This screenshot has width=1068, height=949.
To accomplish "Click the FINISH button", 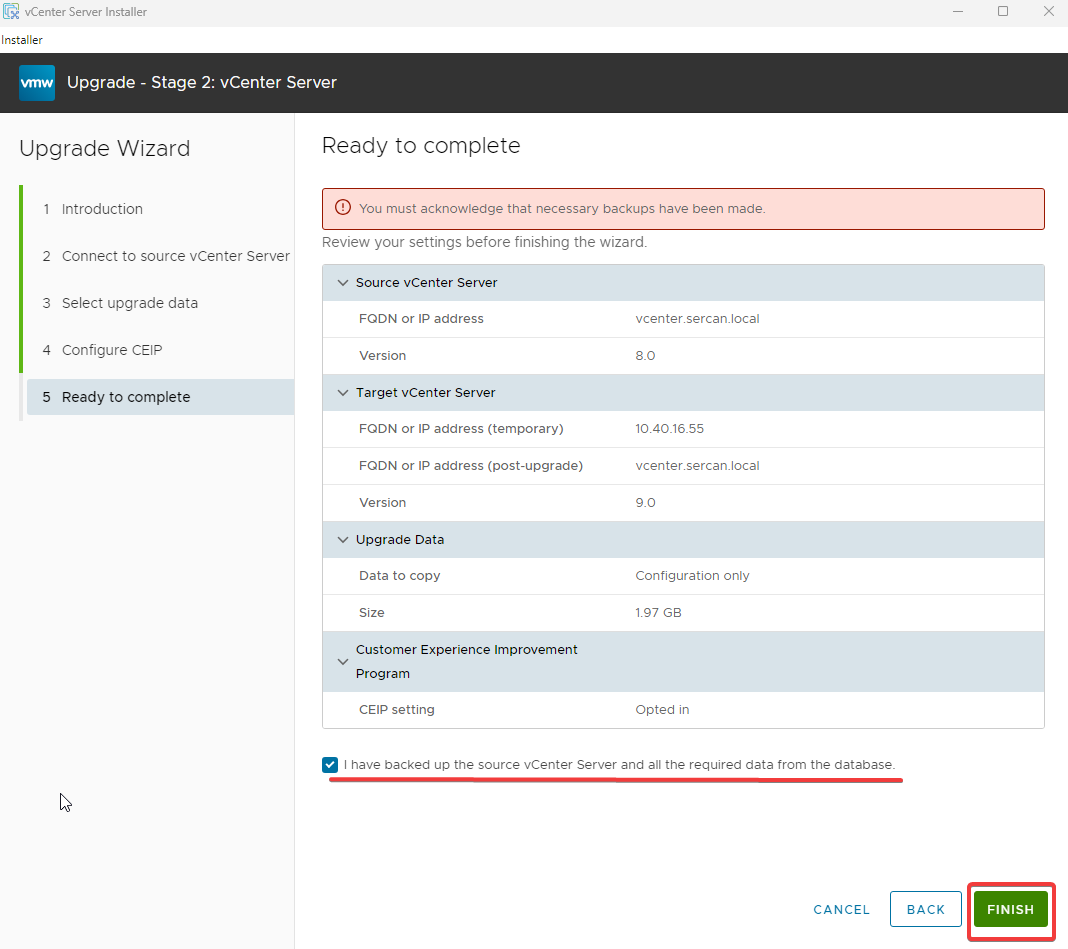I will pyautogui.click(x=1010, y=909).
